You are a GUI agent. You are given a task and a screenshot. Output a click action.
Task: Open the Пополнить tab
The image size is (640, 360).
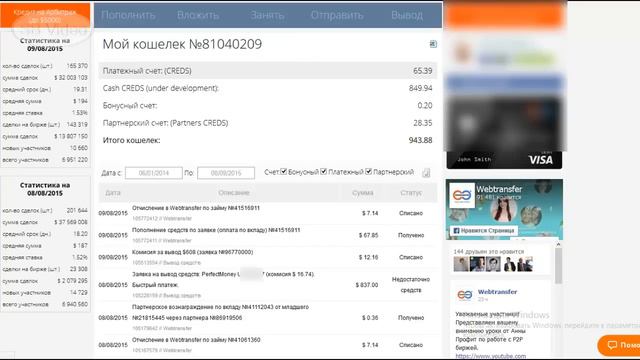click(128, 15)
